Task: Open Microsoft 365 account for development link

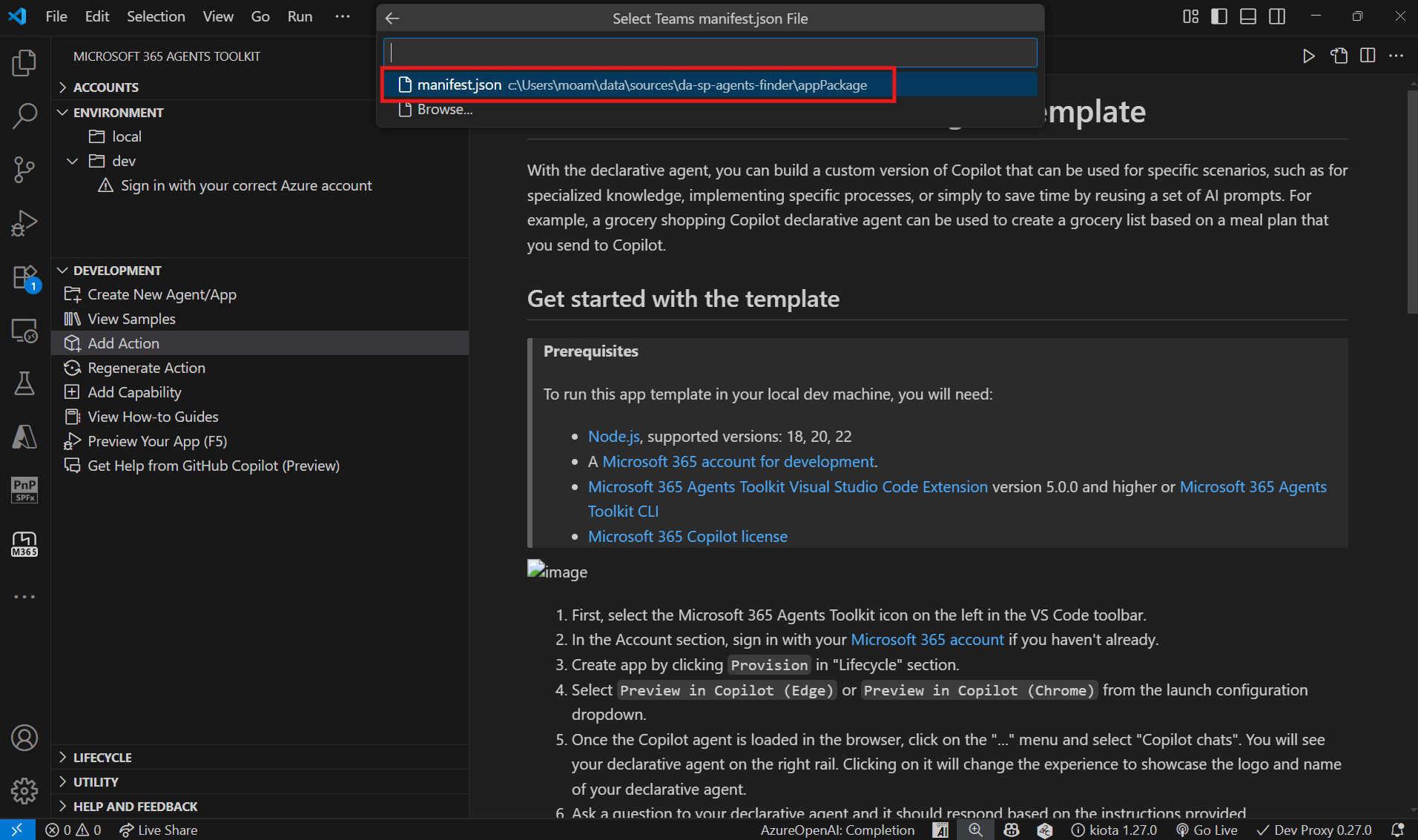Action: tap(738, 462)
